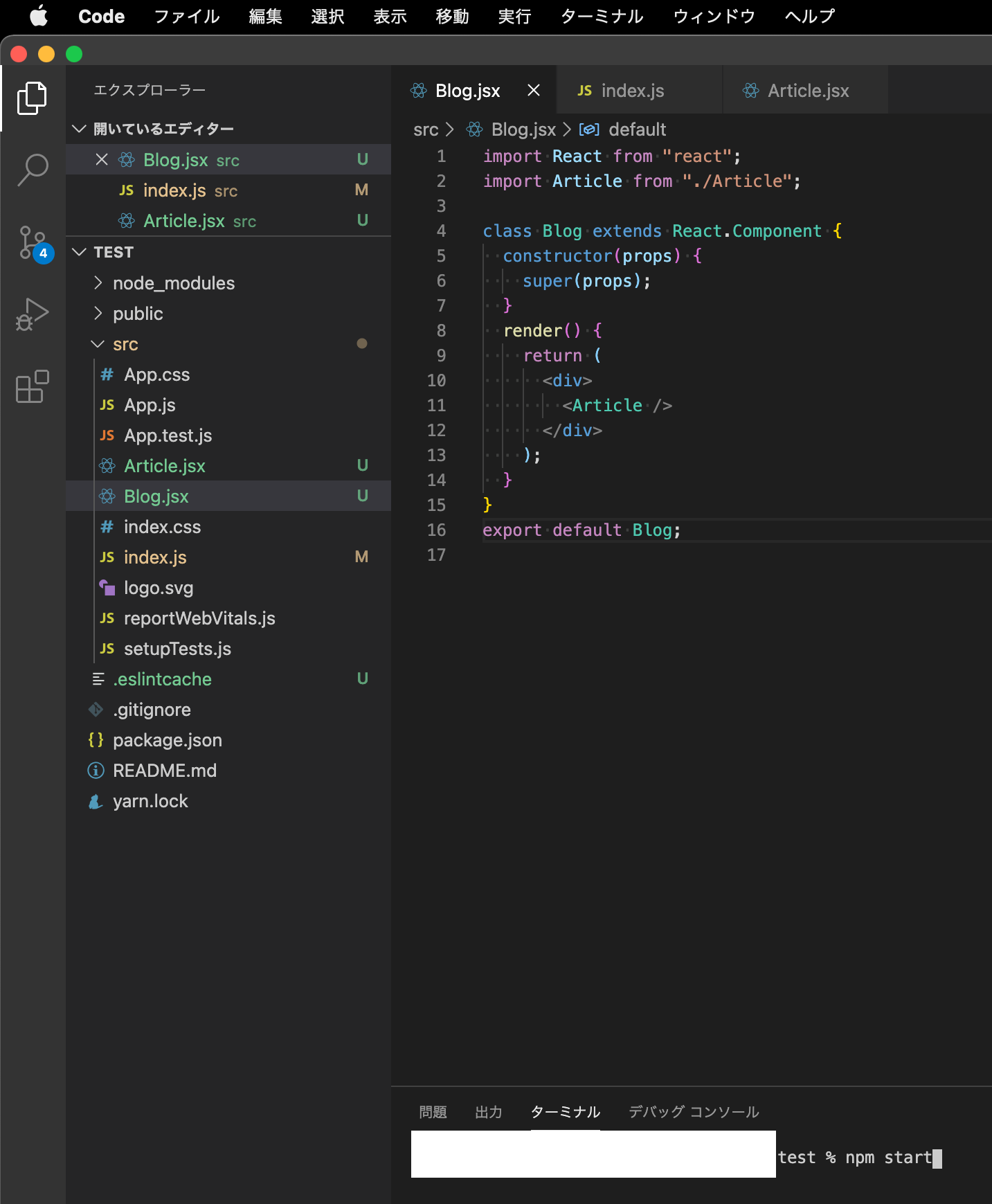Click the .eslintcache file icon
The width and height of the screenshot is (992, 1204).
98,679
